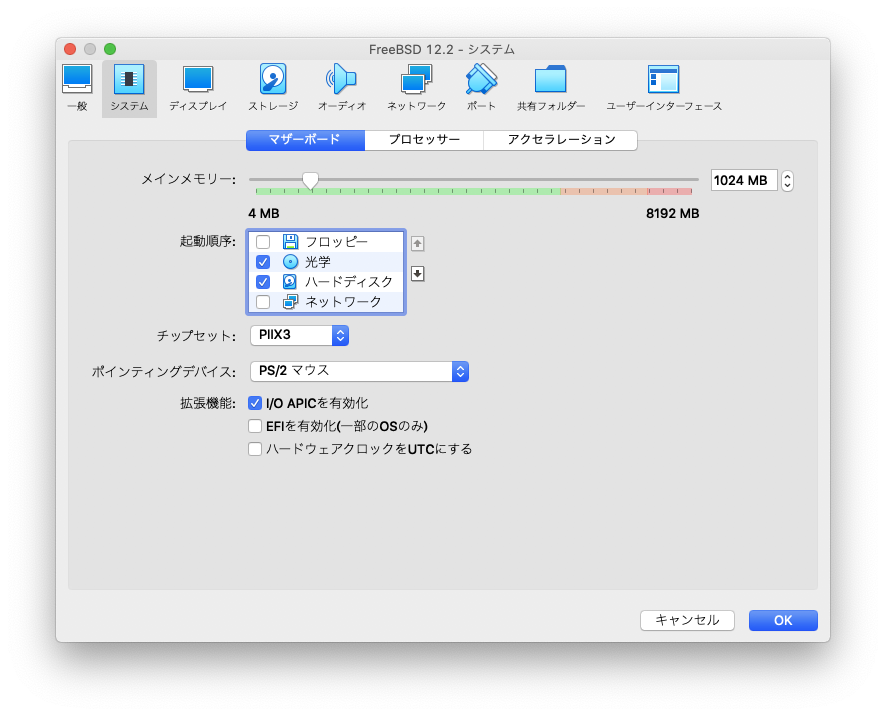Switch to the アクセラレーション tab

click(x=560, y=140)
